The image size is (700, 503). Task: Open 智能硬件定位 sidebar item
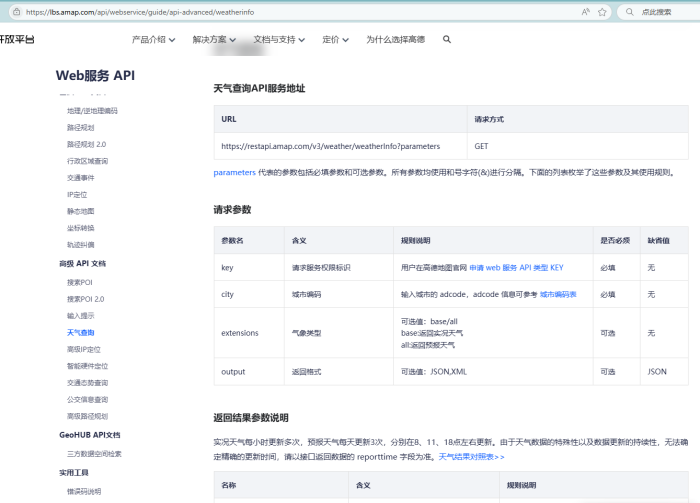click(x=88, y=366)
